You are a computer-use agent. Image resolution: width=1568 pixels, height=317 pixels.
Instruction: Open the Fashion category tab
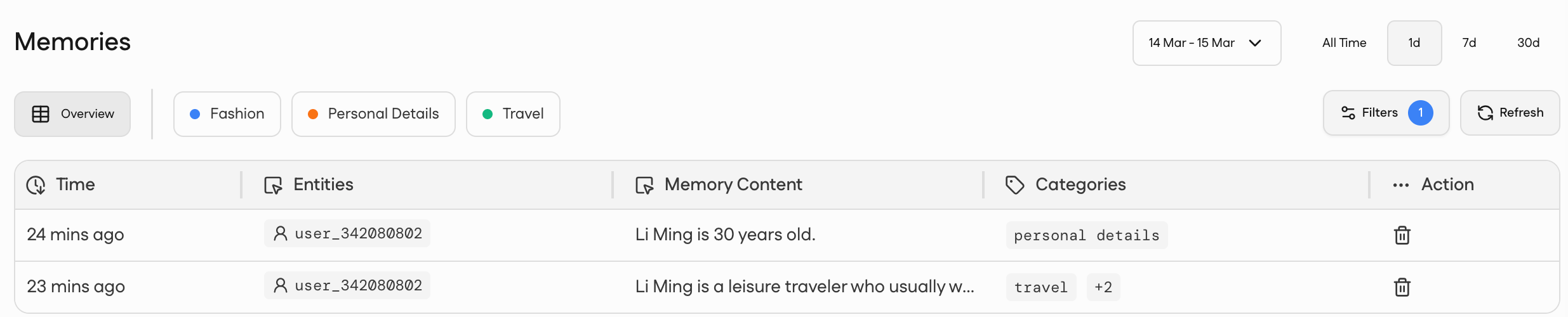tap(227, 114)
